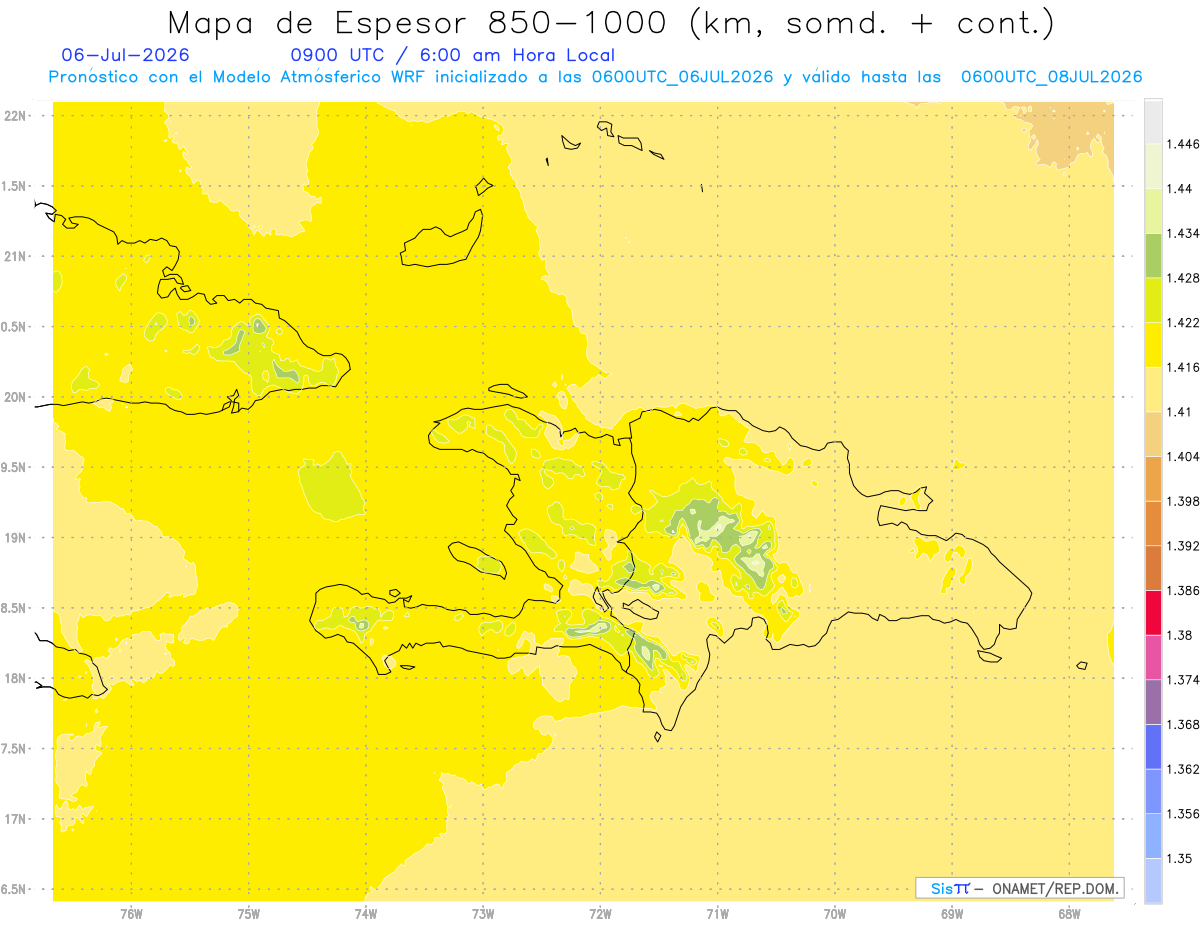1200x927 pixels.
Task: Select the date label '06-Jul-2026'
Action: [x=125, y=55]
